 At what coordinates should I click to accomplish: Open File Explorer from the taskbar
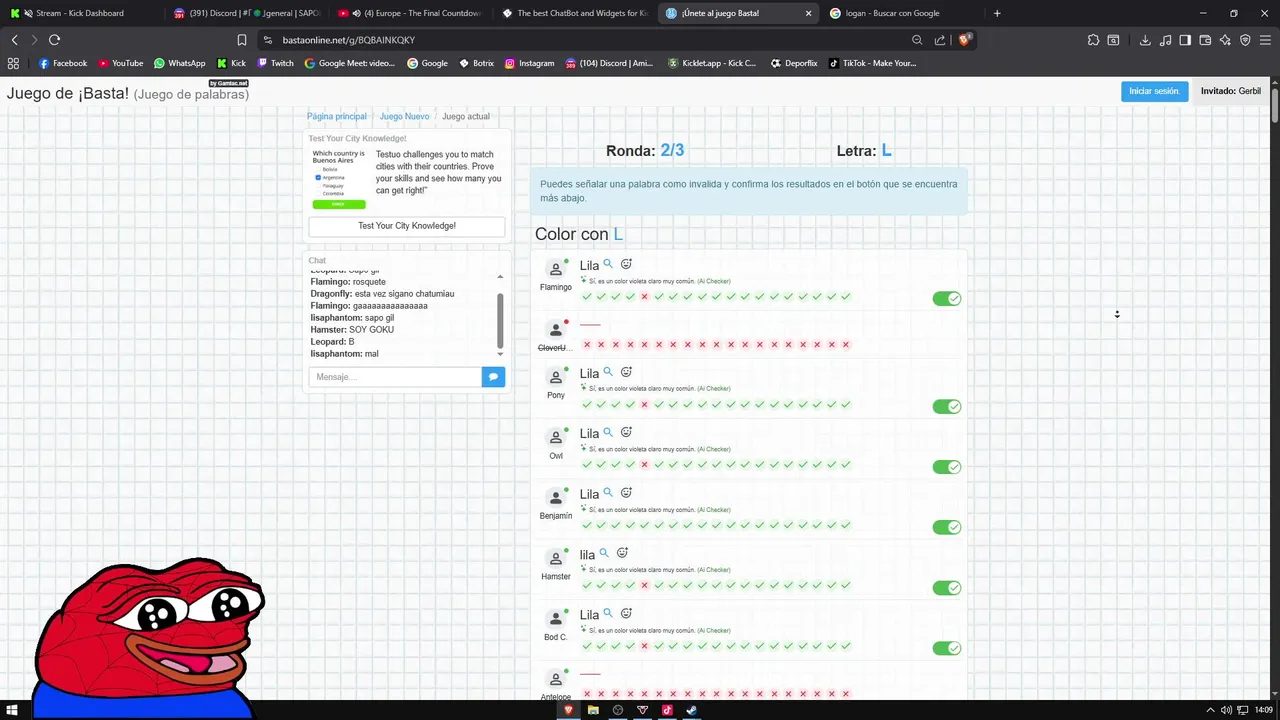593,710
